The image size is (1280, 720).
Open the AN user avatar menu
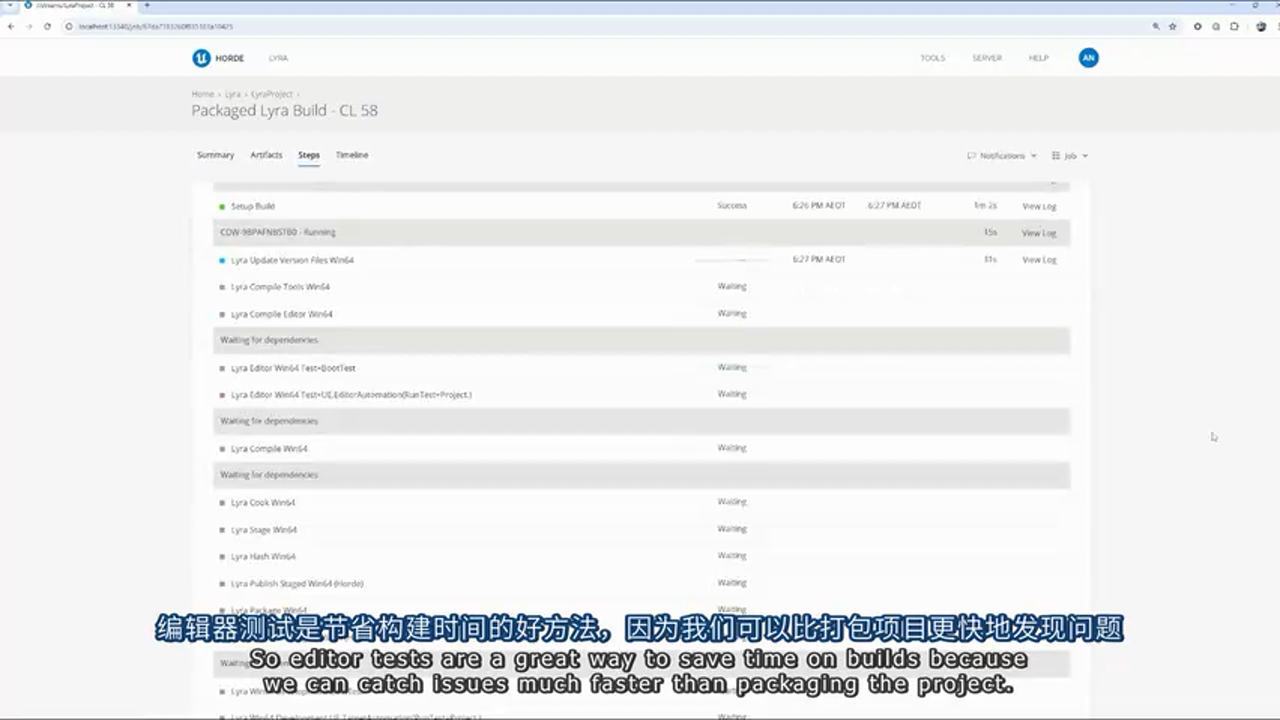pyautogui.click(x=1088, y=58)
